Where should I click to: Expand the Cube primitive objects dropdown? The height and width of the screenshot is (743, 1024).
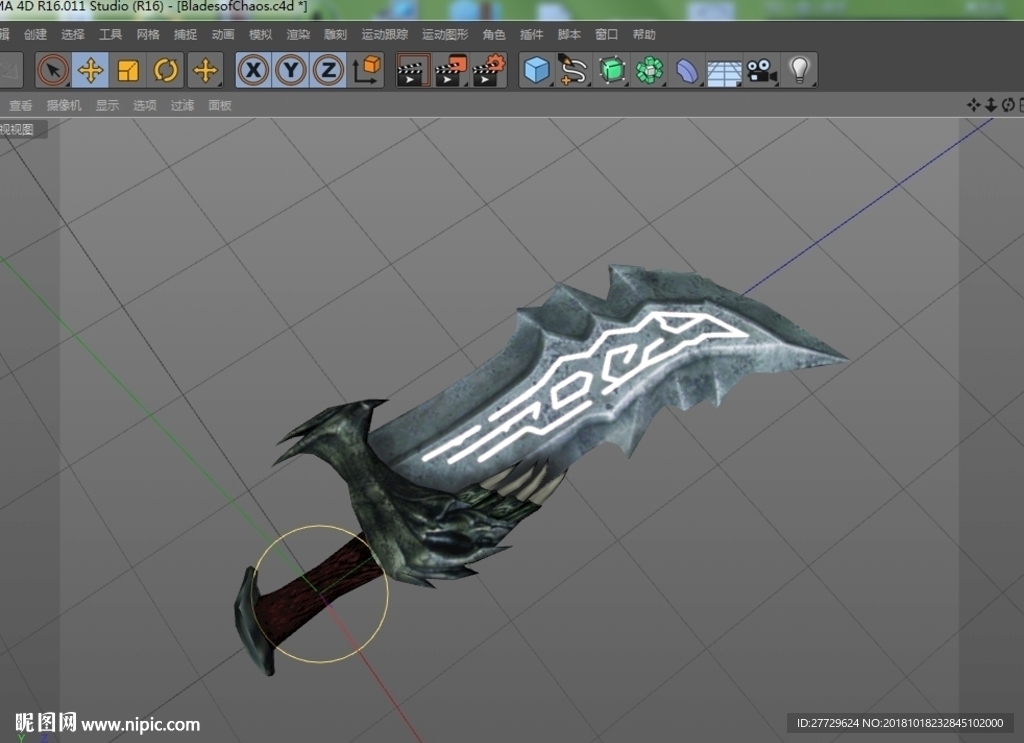[537, 71]
